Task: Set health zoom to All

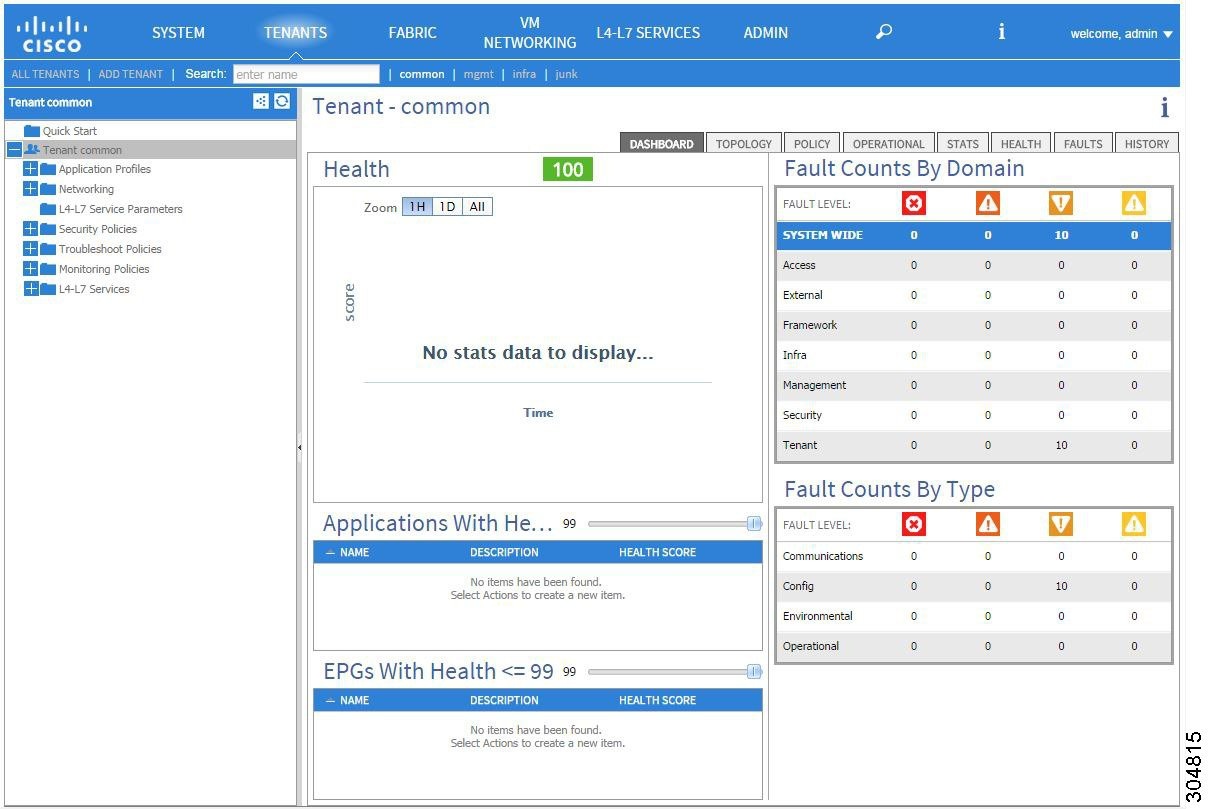Action: pyautogui.click(x=477, y=207)
